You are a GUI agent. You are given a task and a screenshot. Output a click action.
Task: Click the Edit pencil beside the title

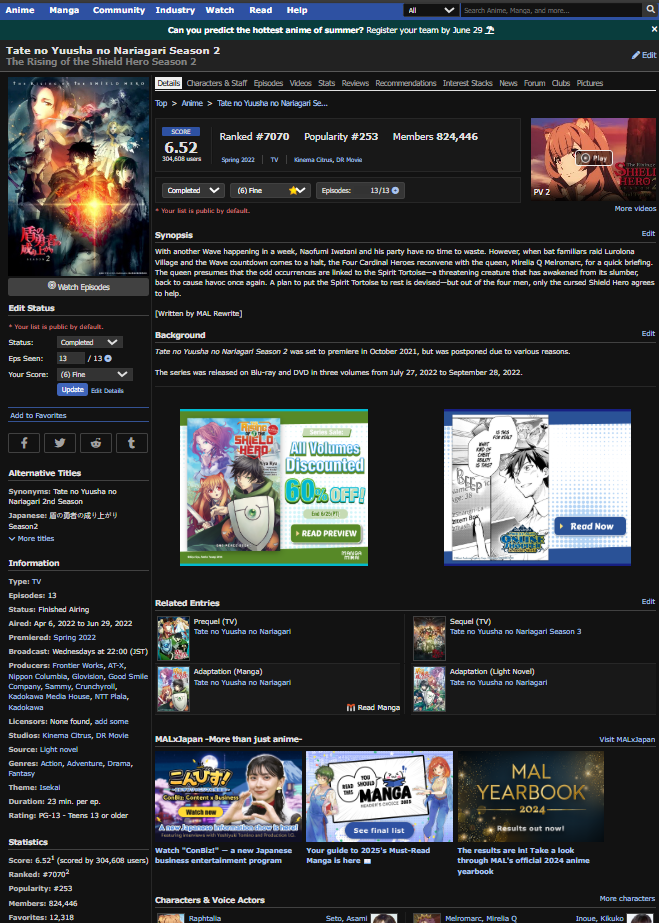tap(644, 55)
